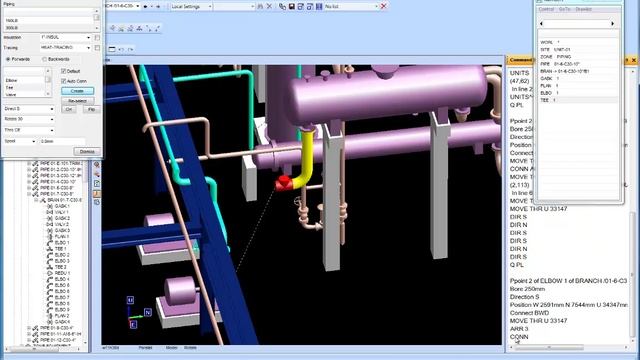Image resolution: width=640 pixels, height=360 pixels.
Task: Select FLAN 2 in design explorer tree
Action: click(62, 316)
